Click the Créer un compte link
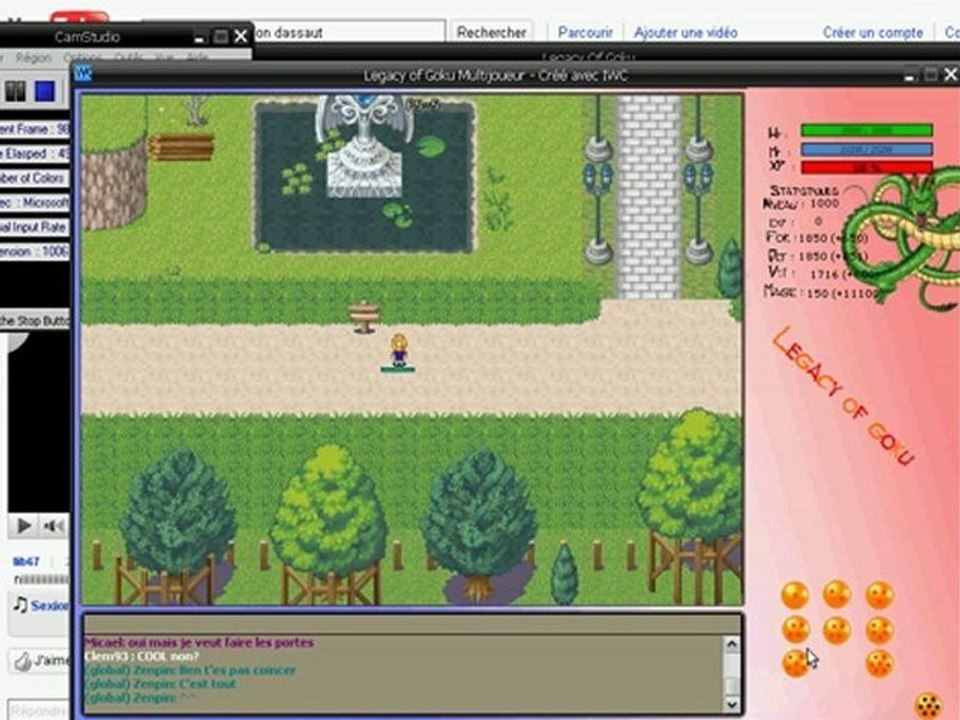 (872, 32)
